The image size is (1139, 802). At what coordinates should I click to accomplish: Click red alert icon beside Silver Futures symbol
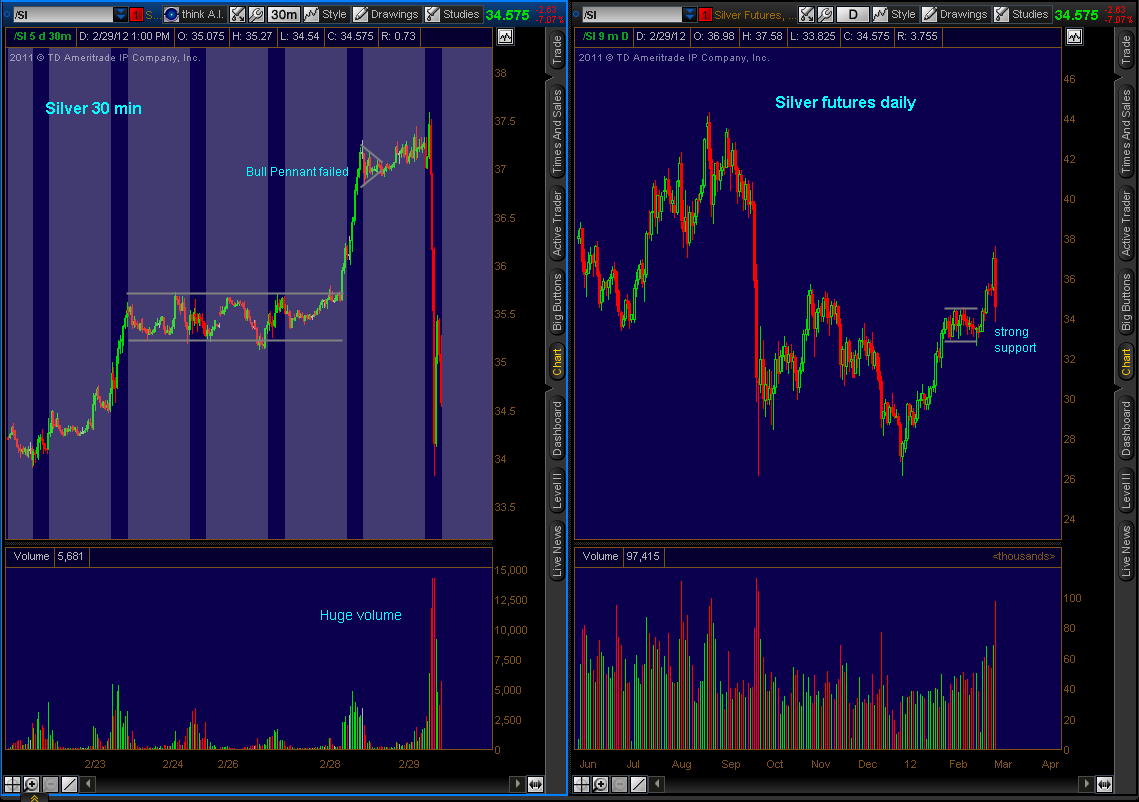click(705, 15)
